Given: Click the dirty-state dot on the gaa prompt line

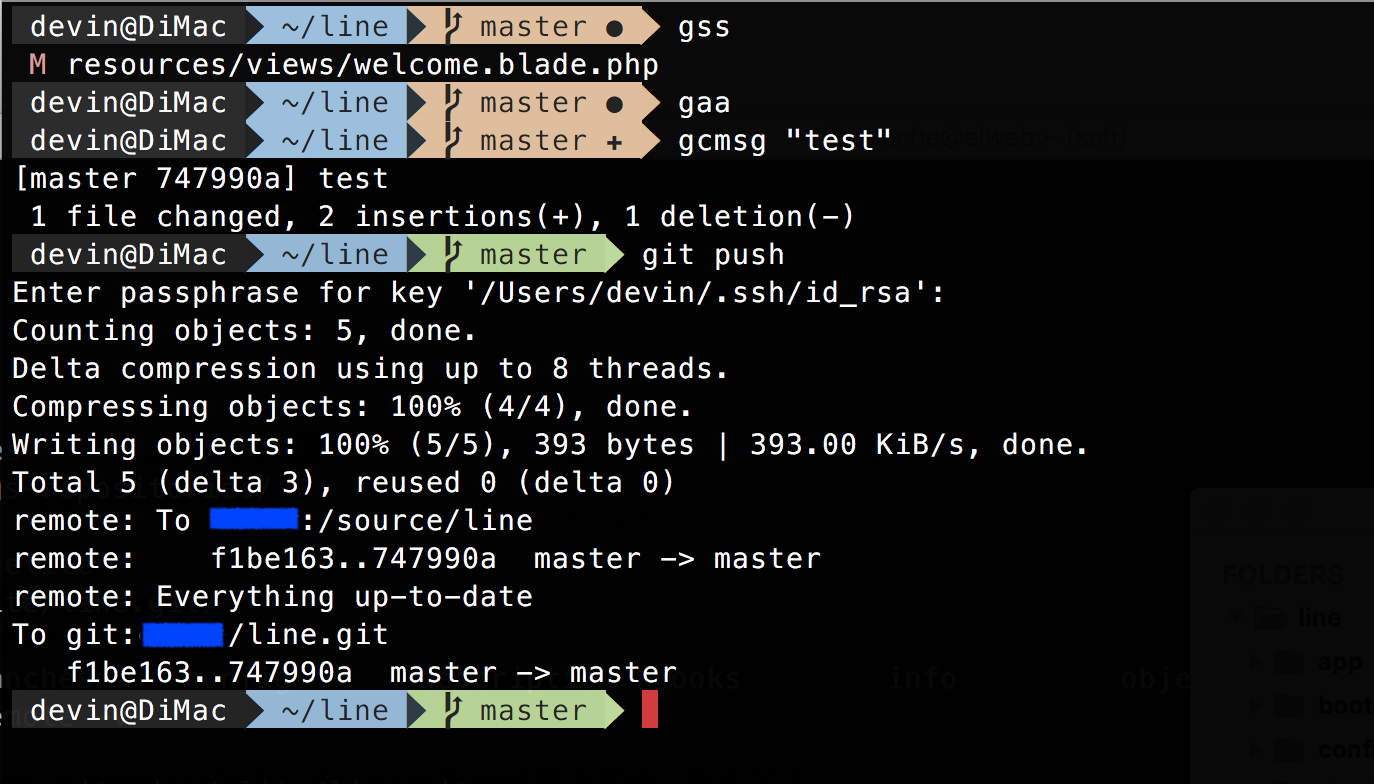Looking at the screenshot, I should coord(614,104).
